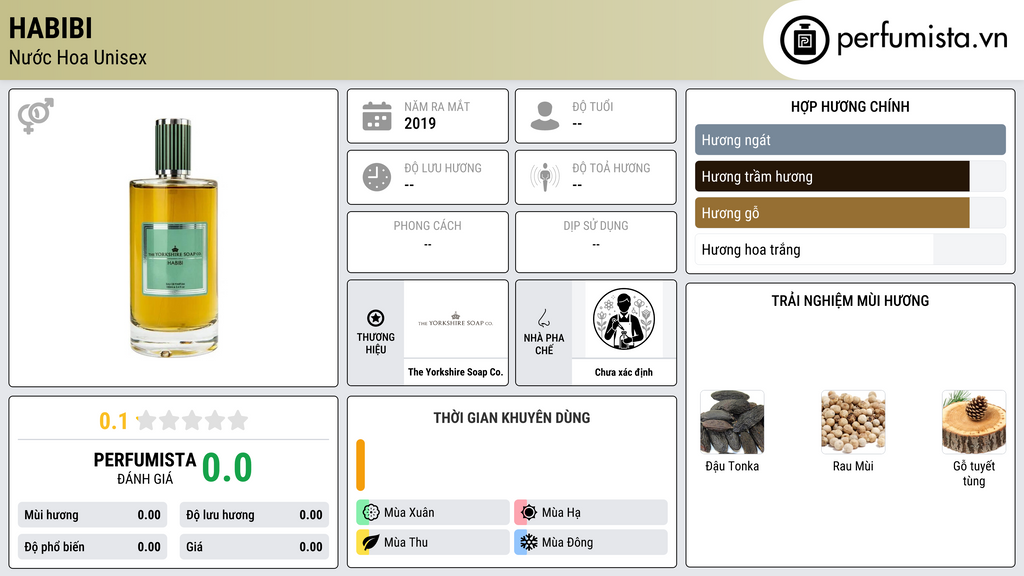The width and height of the screenshot is (1024, 576).
Task: Click the Mùi hương 0.00 score row
Action: (x=93, y=515)
